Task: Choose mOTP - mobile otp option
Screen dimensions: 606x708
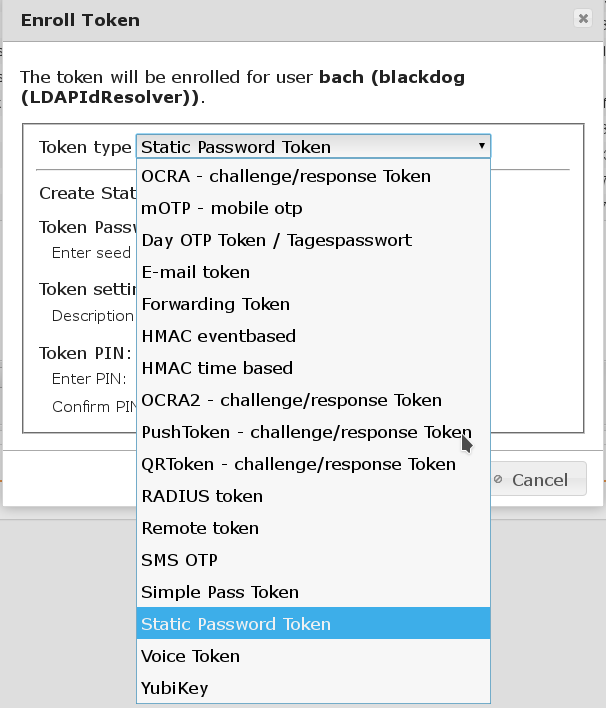Action: 222,208
